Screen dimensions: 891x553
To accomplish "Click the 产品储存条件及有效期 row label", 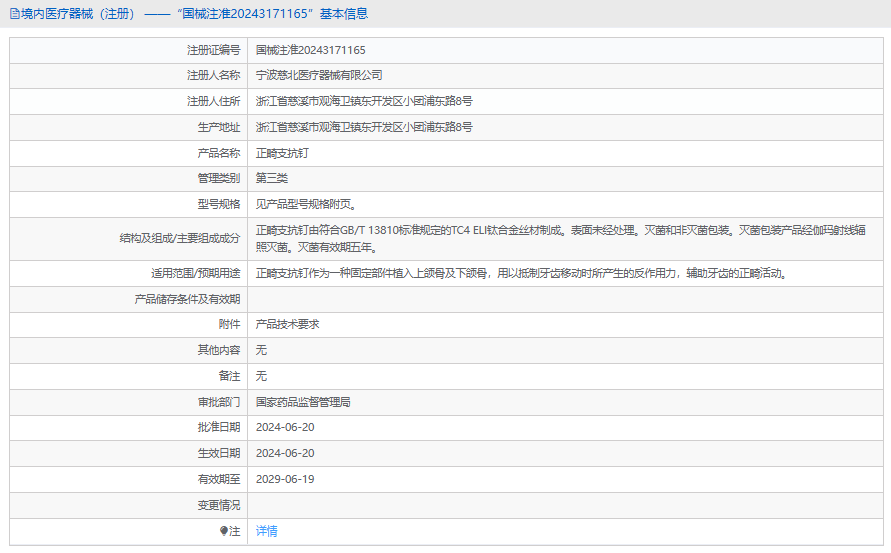I will 188,299.
